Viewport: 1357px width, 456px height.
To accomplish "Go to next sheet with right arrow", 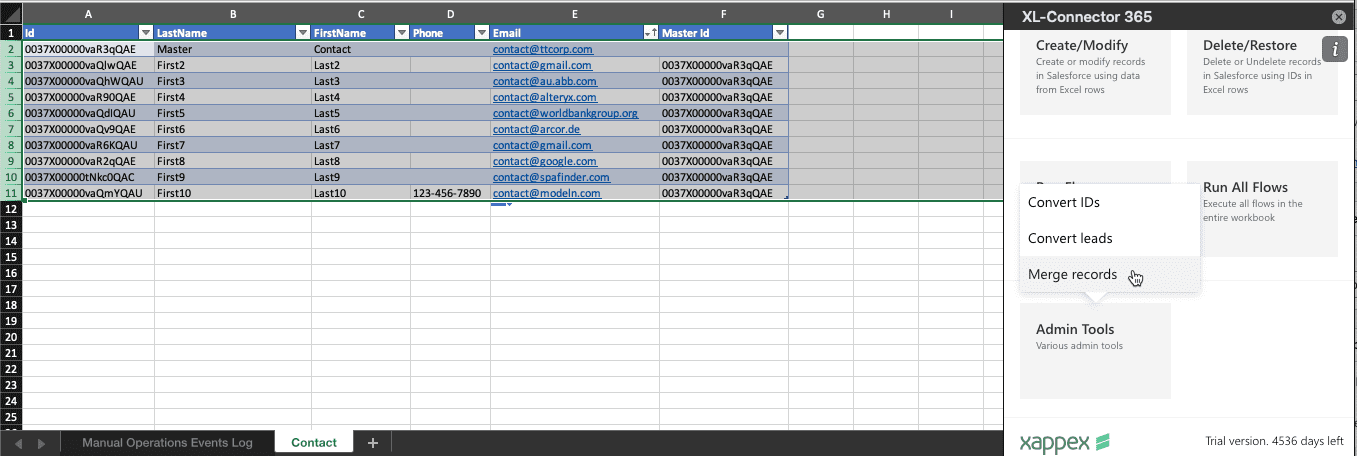I will point(41,443).
